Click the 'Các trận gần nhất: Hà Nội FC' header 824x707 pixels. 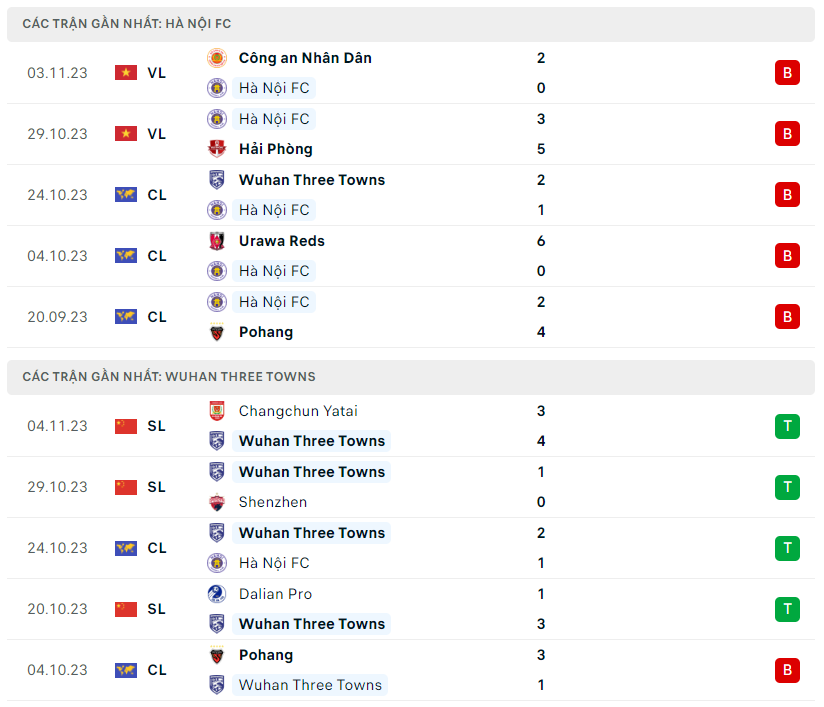(x=127, y=24)
